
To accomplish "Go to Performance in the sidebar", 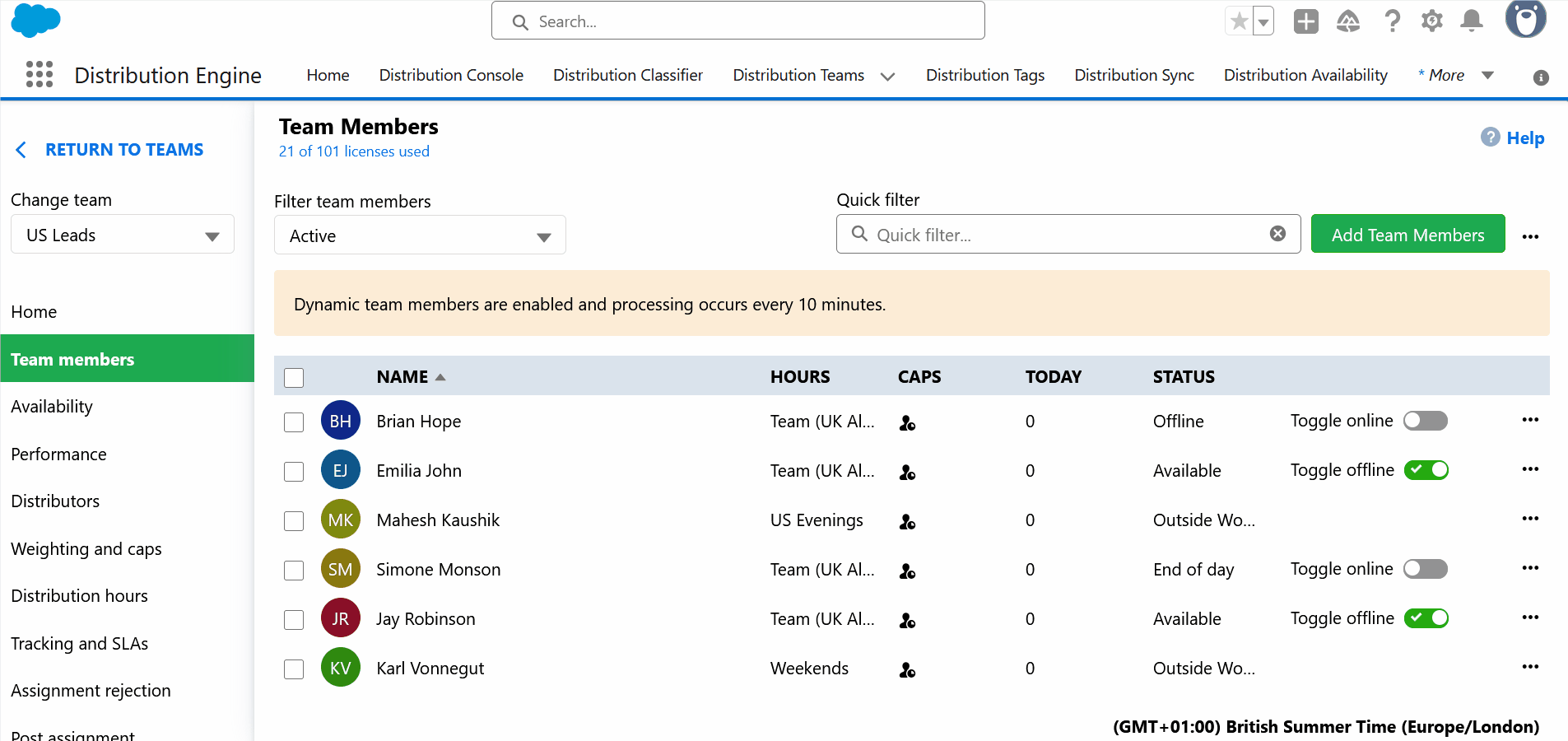I will [x=58, y=454].
